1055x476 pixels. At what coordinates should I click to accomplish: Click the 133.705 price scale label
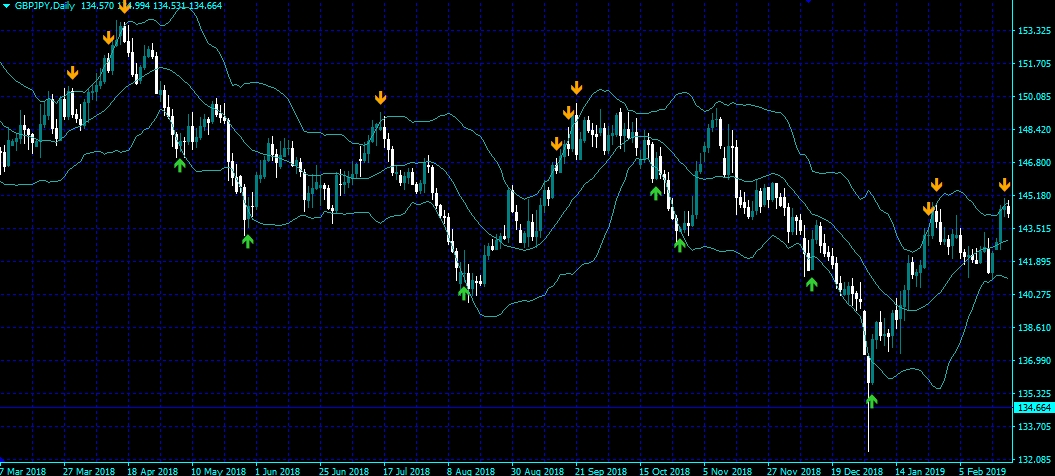coord(1034,427)
